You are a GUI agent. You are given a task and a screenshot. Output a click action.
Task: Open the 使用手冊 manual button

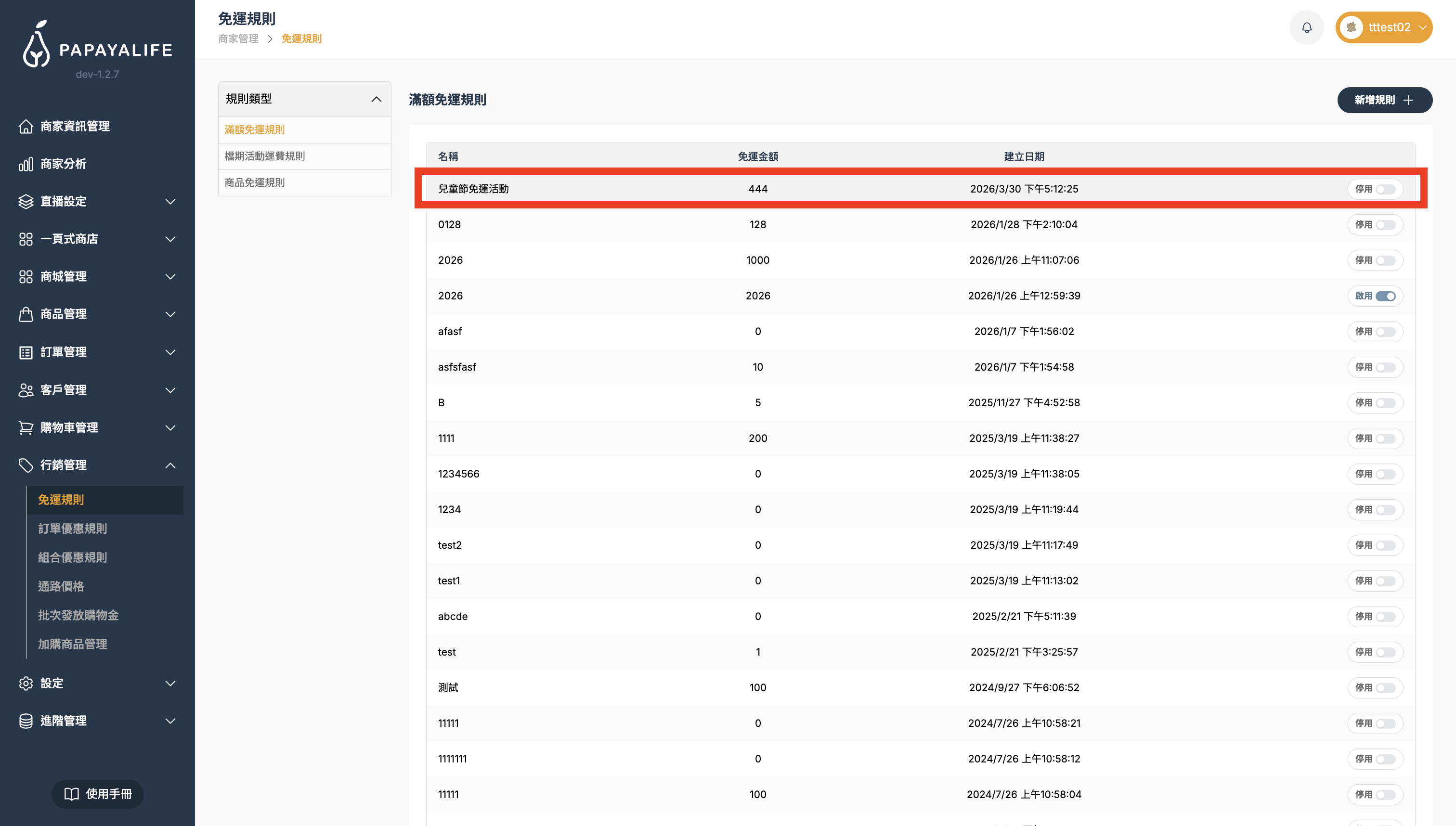click(98, 794)
